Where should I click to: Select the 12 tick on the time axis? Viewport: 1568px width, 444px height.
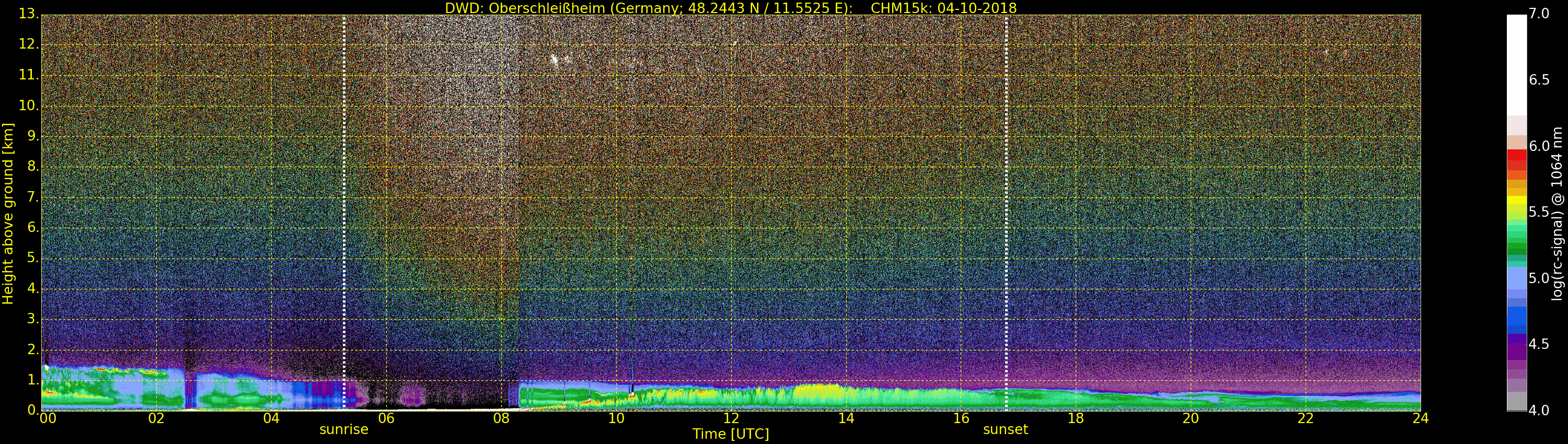click(731, 418)
